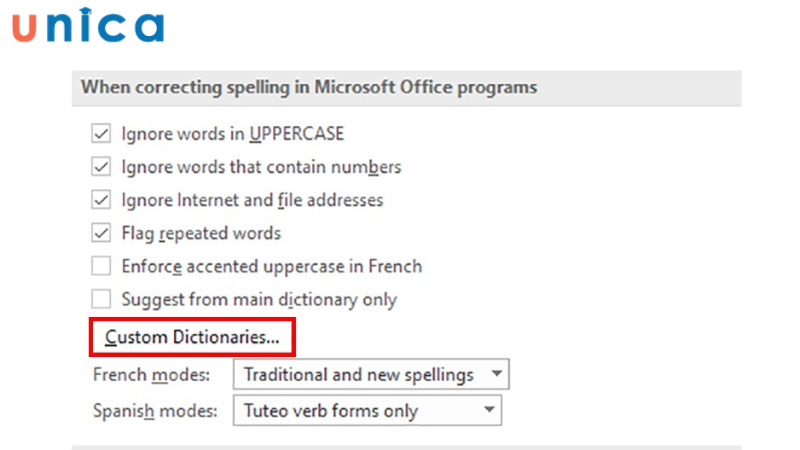Check the Suggest from main dictionary only box
This screenshot has width=800, height=450.
click(101, 299)
